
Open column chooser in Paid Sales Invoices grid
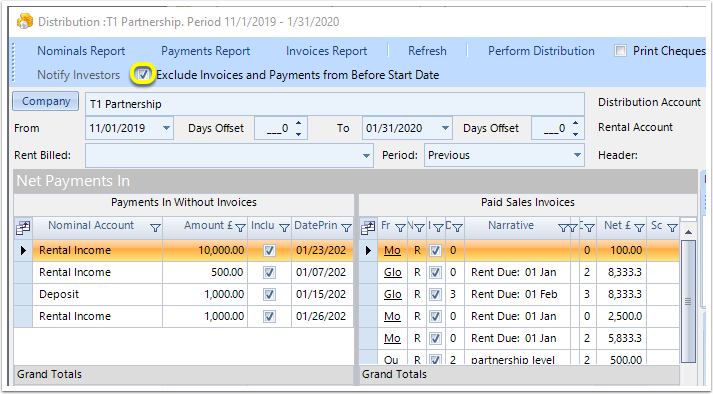click(368, 227)
